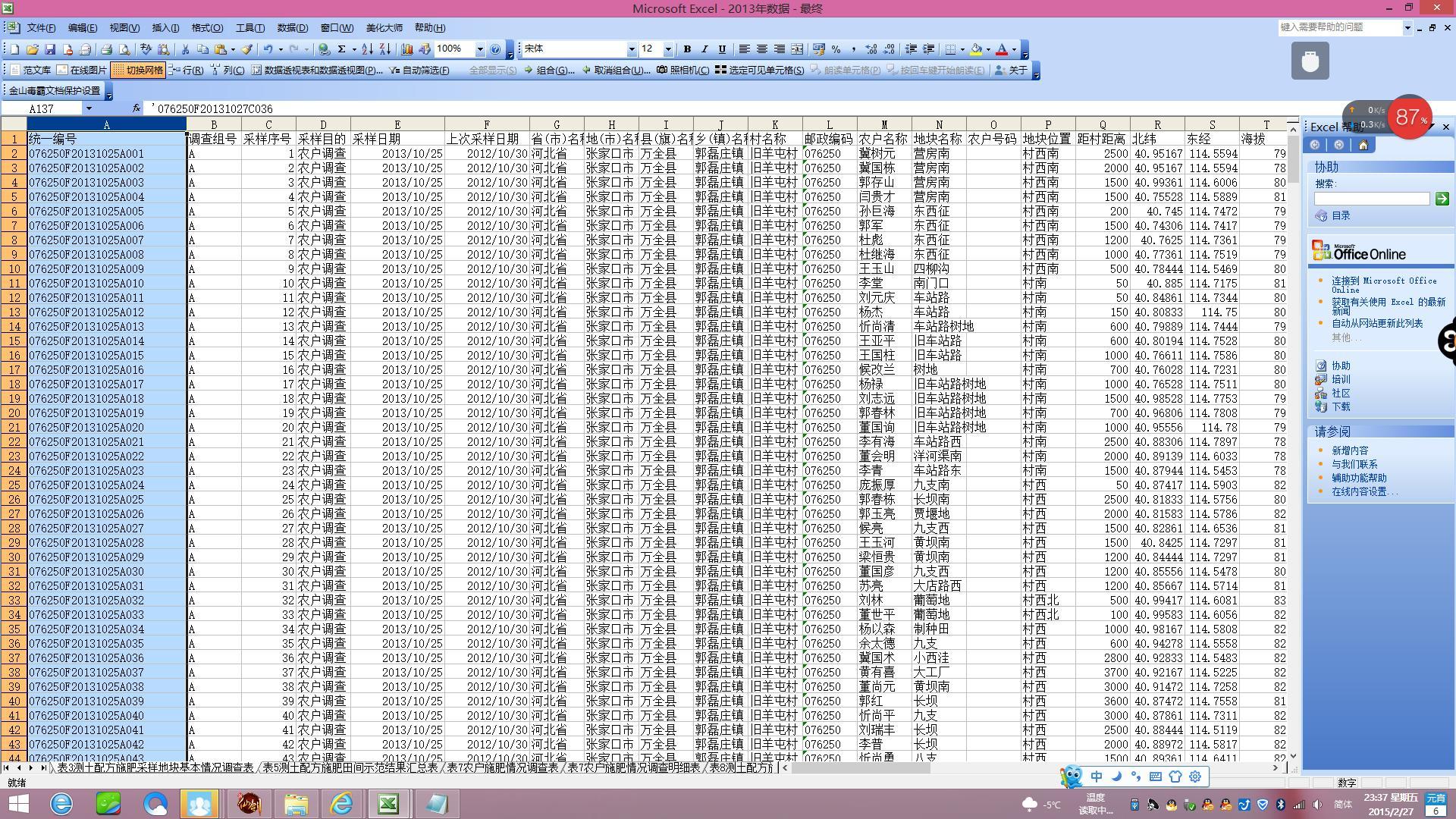Undo the last action
The height and width of the screenshot is (819, 1456).
[x=268, y=49]
